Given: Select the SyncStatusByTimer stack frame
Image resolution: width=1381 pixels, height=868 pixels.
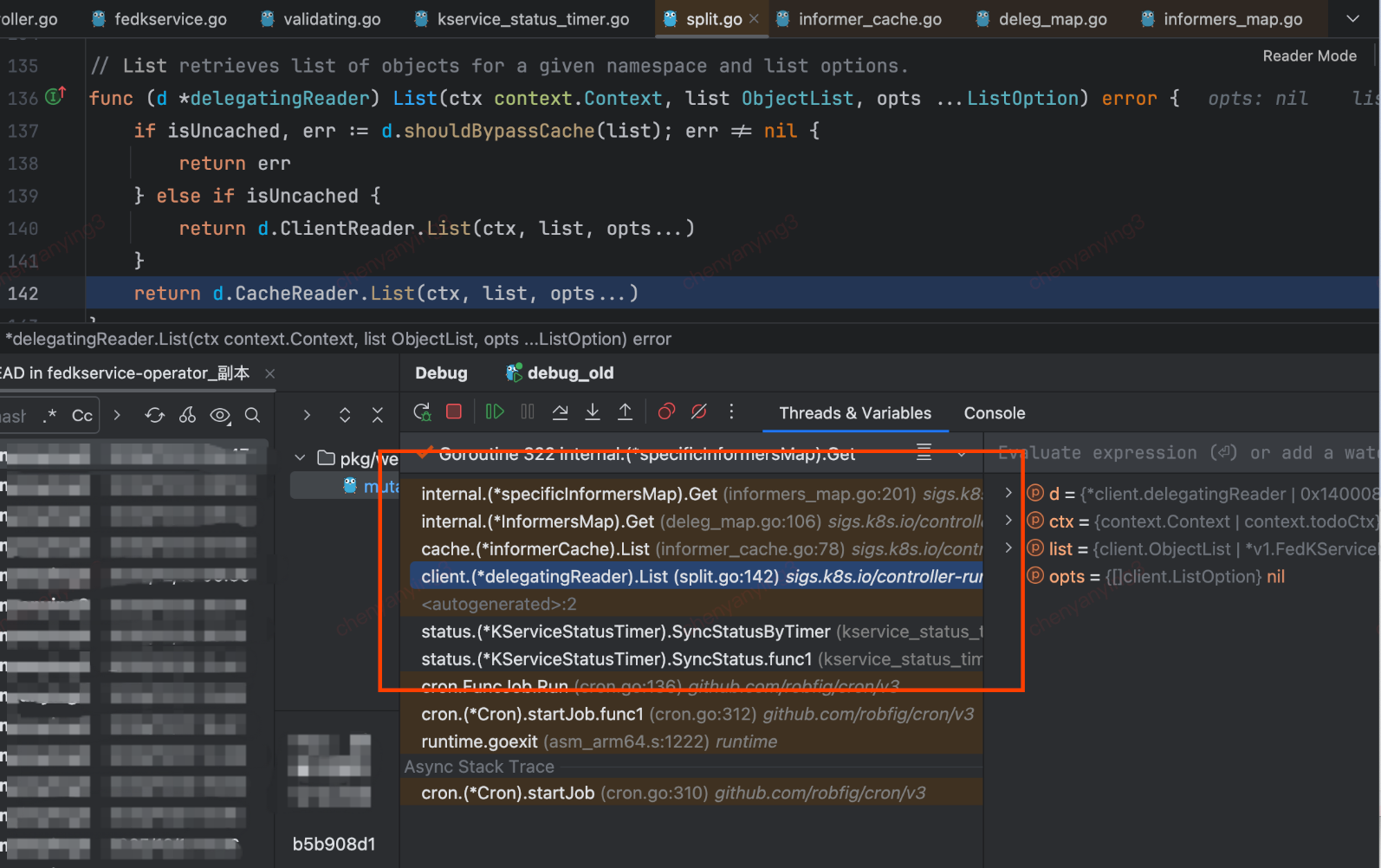Looking at the screenshot, I should coord(696,632).
